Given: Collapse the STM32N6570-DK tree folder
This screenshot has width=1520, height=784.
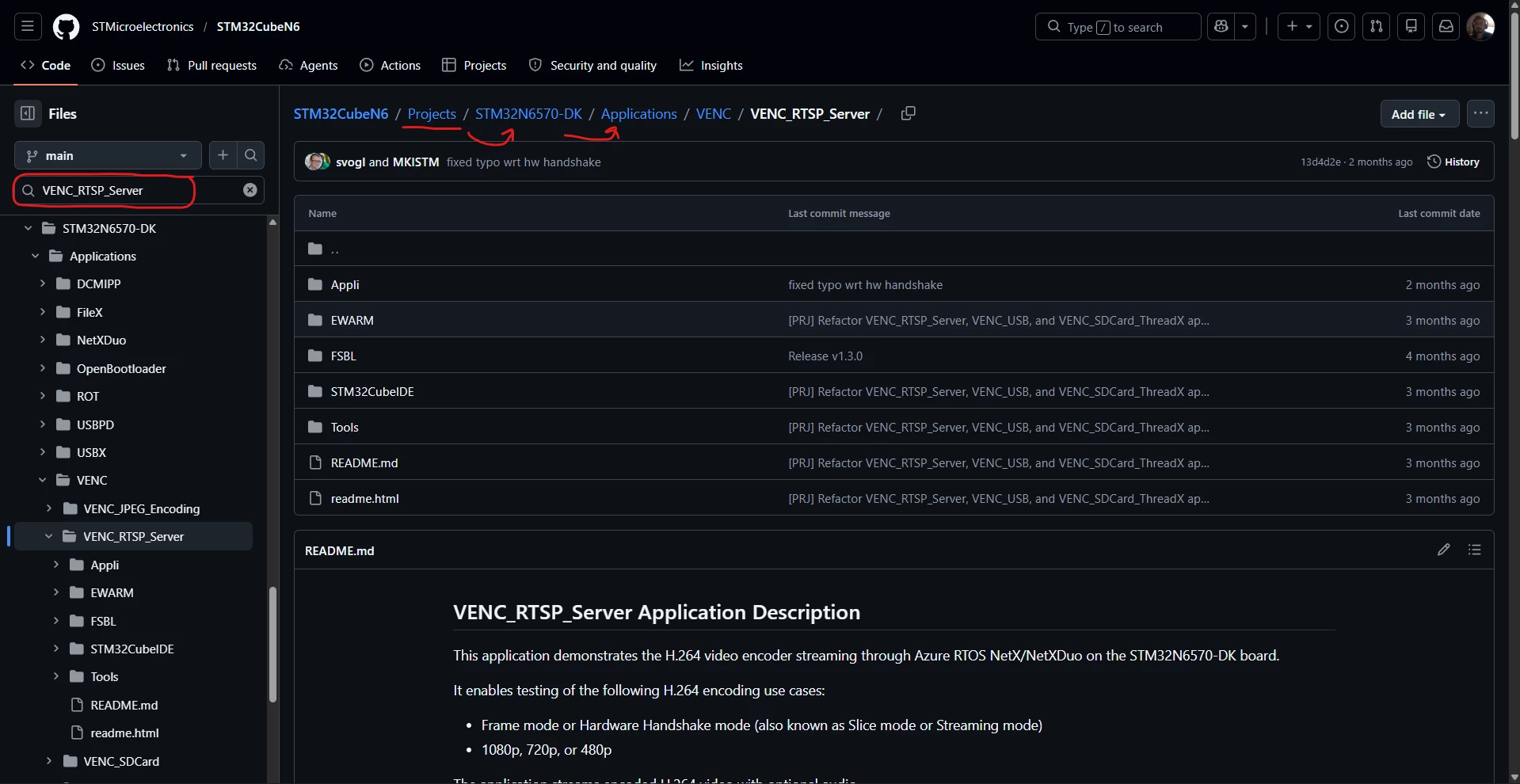Looking at the screenshot, I should [29, 228].
